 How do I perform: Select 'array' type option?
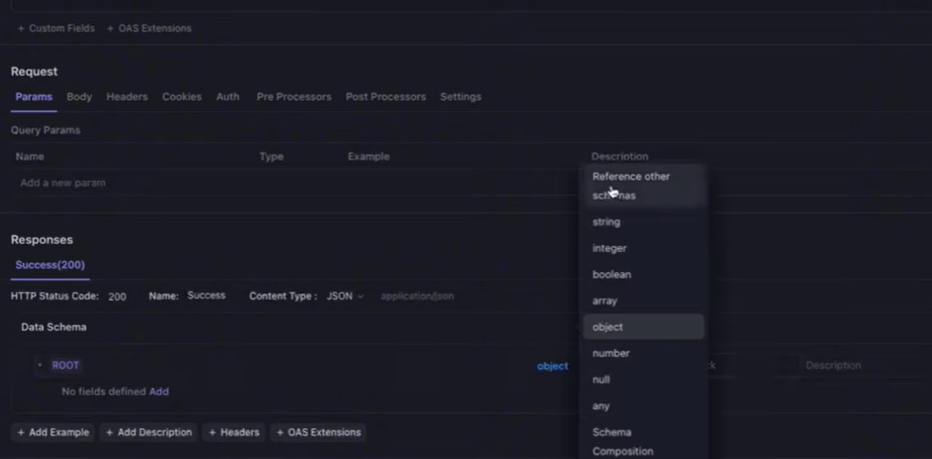pos(604,301)
